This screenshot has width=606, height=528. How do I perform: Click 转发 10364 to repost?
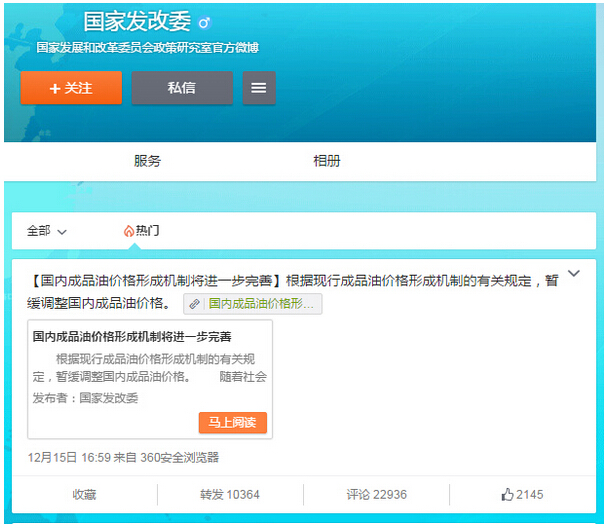click(x=230, y=495)
